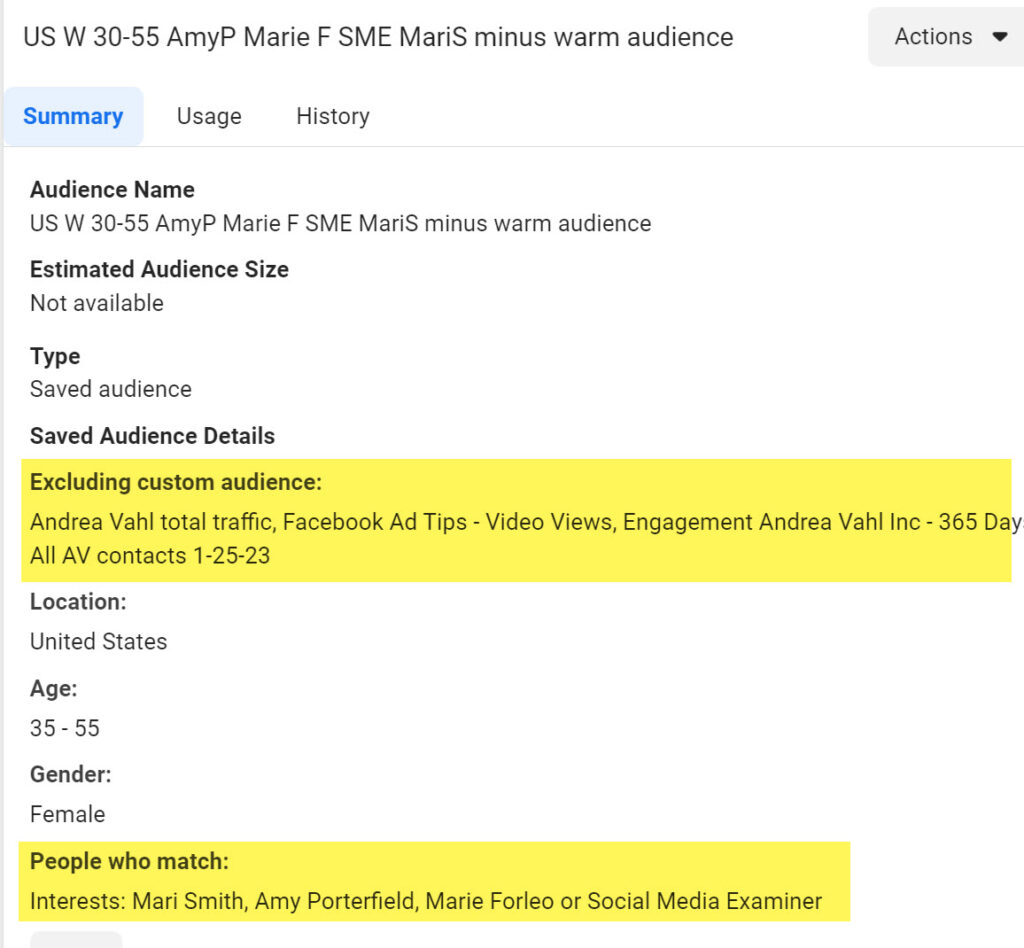
Task: Select the Type label
Action: (55, 356)
